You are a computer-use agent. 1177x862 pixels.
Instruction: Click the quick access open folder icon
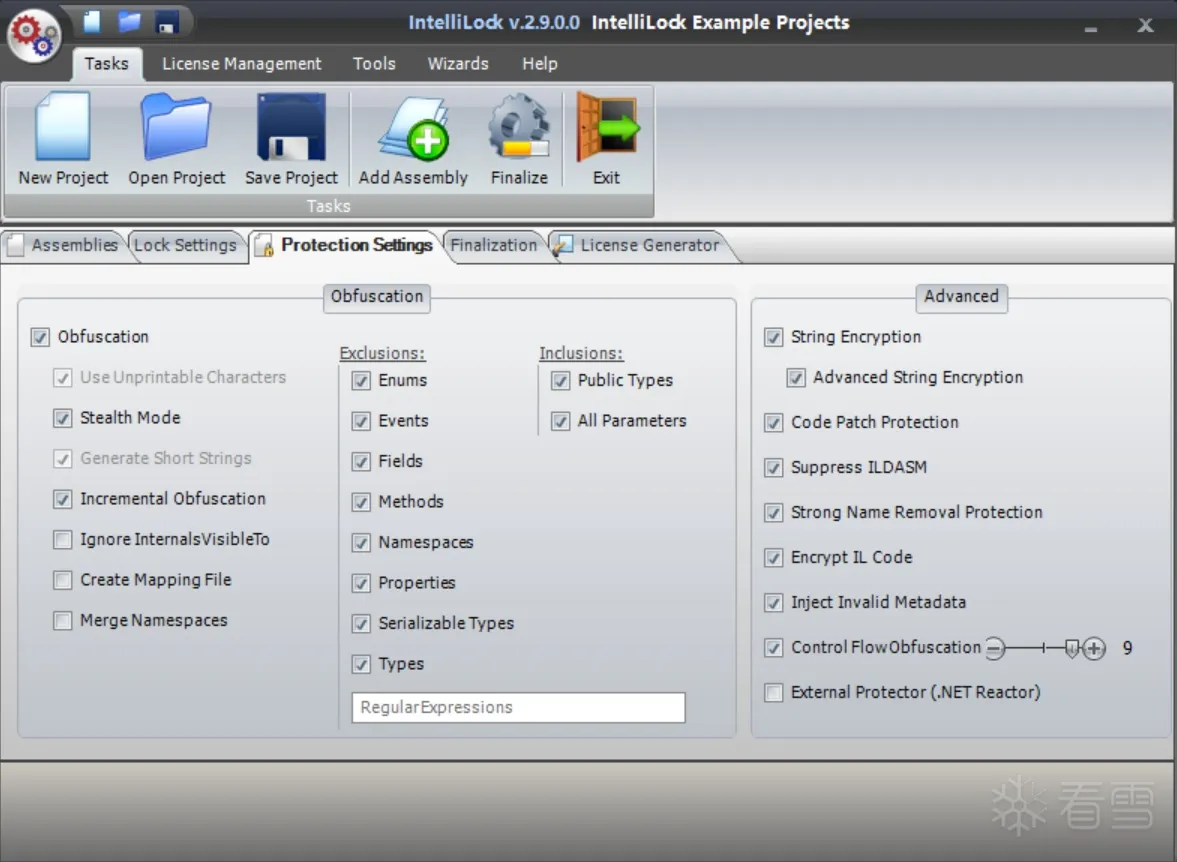[x=129, y=21]
